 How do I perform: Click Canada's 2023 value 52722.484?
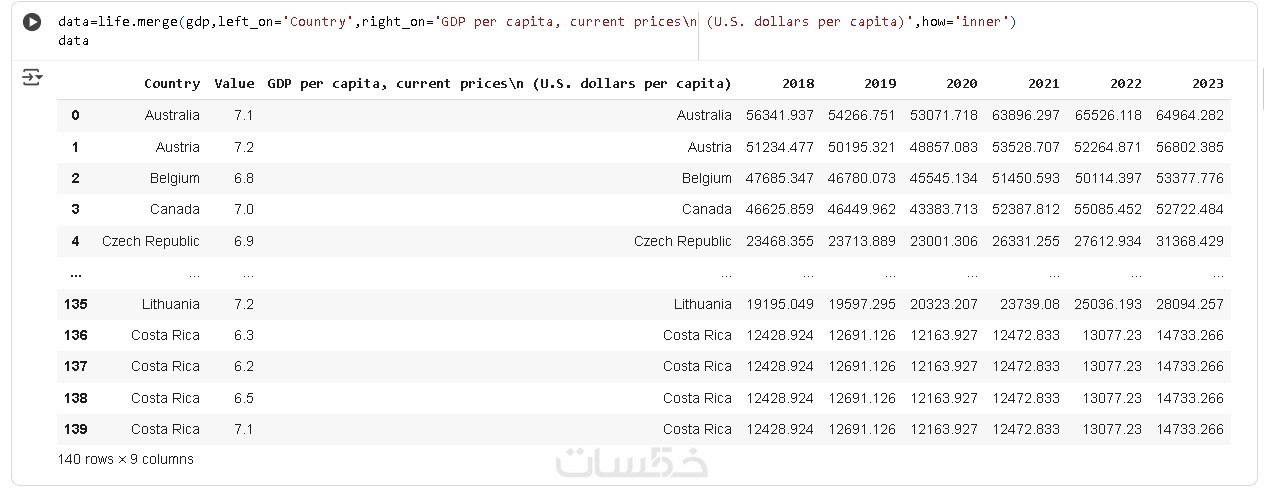click(1190, 210)
